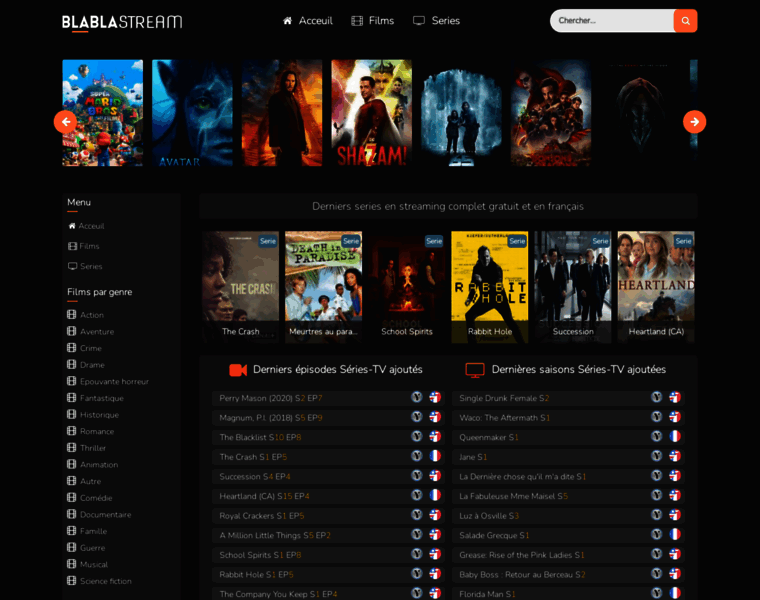Screen dimensions: 760x600
Task: Click the film icon beside Fantastique genre
Action: pos(72,397)
